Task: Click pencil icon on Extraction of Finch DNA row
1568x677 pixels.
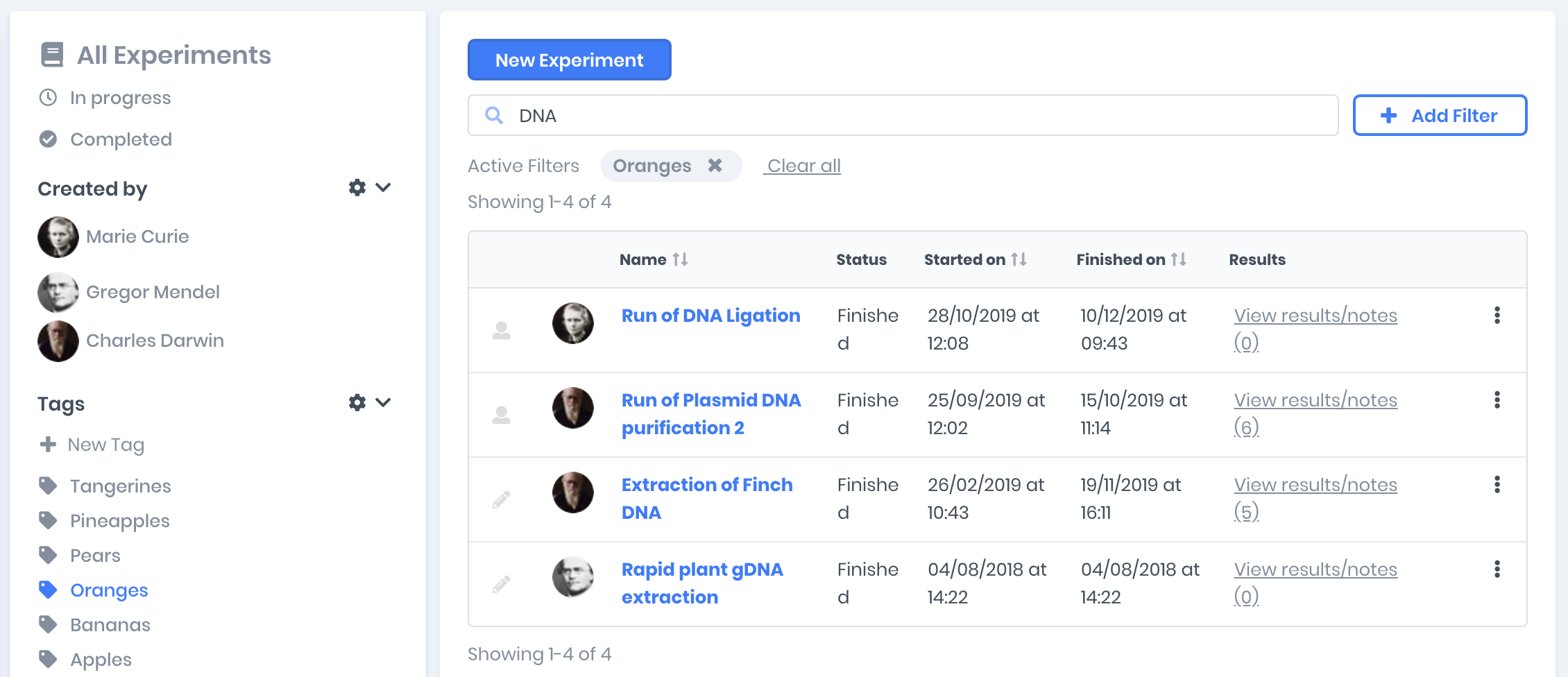Action: pos(502,499)
